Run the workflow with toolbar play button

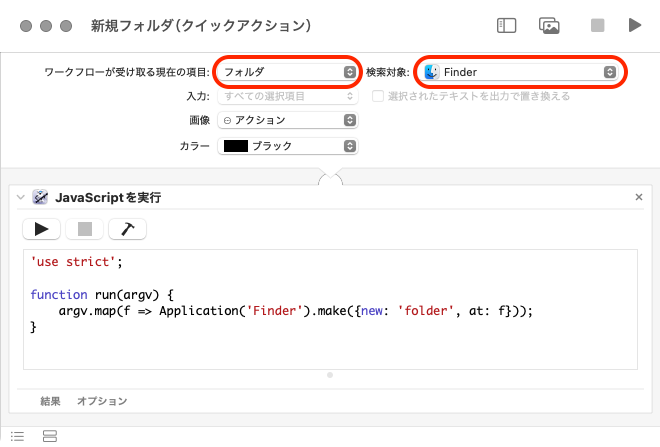[635, 25]
